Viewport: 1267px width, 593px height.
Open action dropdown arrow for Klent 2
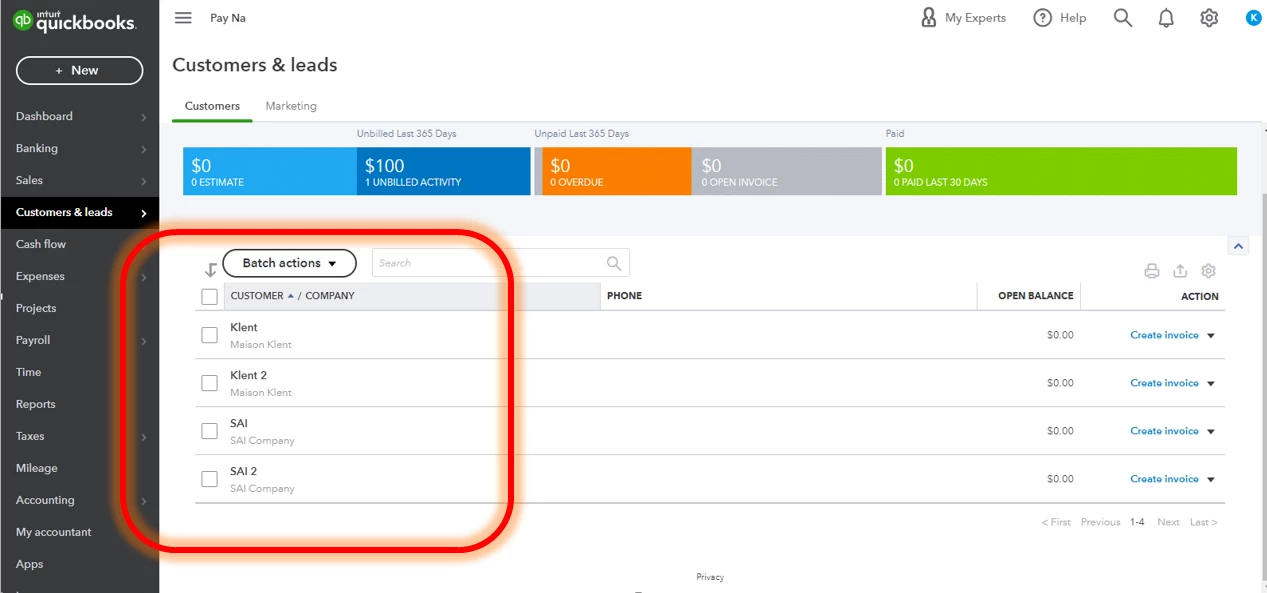tap(1211, 384)
